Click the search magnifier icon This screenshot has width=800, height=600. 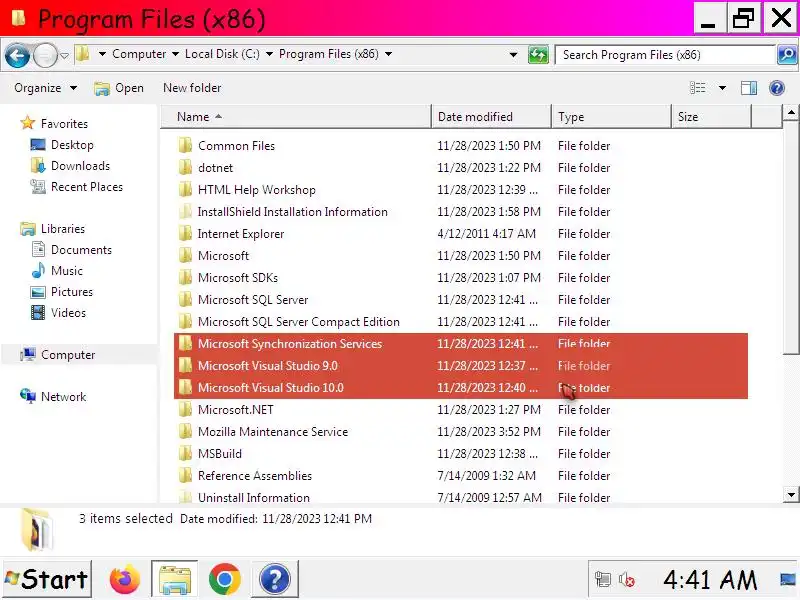[787, 54]
